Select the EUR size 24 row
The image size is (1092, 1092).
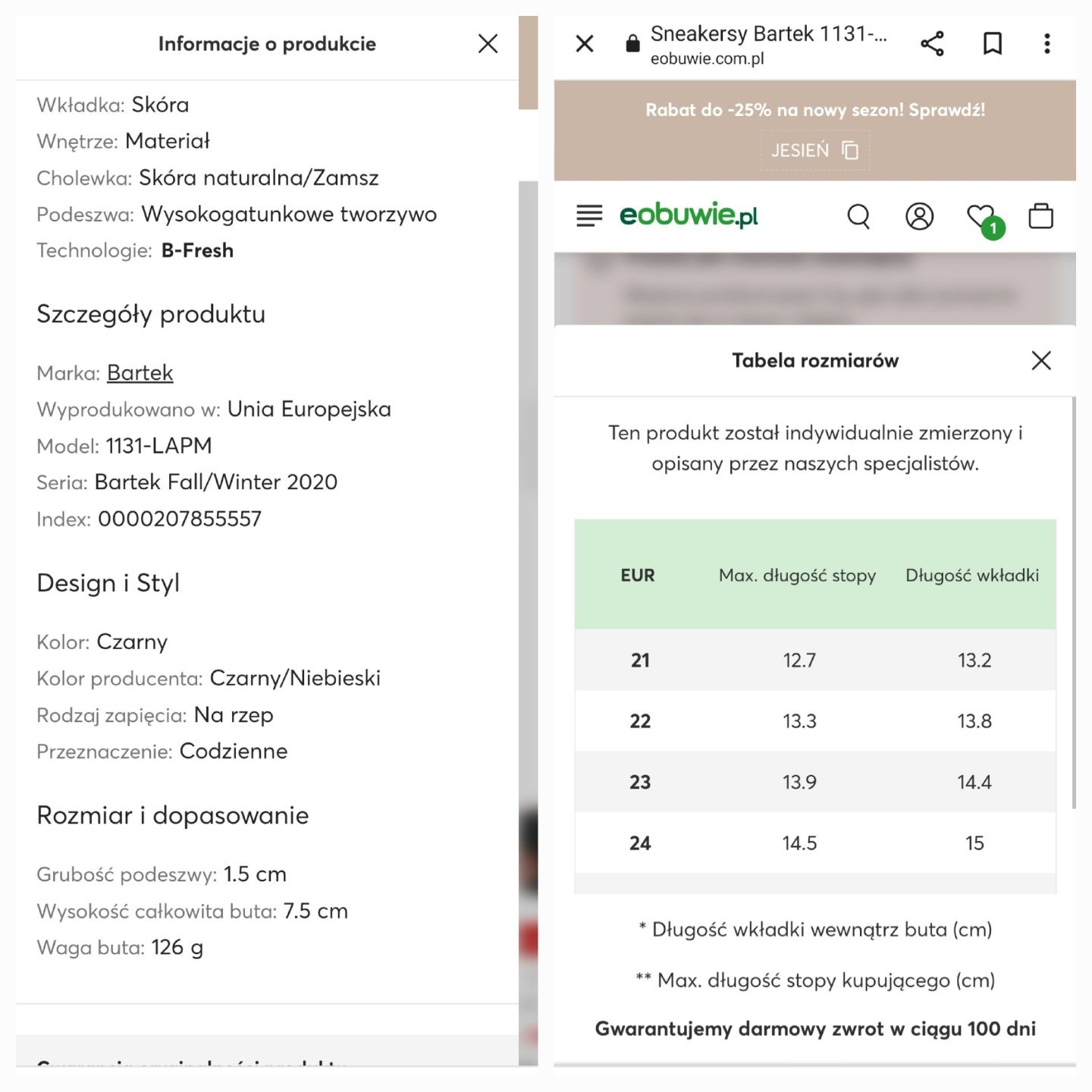click(815, 843)
